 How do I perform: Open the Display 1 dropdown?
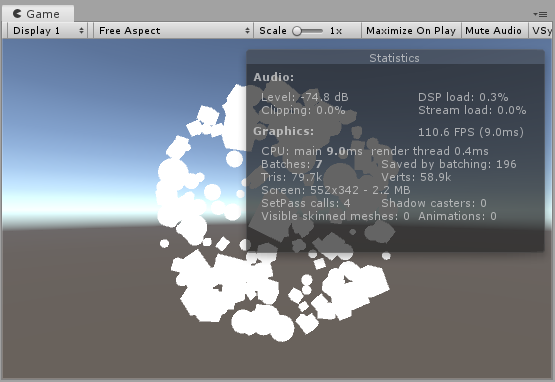tap(47, 30)
